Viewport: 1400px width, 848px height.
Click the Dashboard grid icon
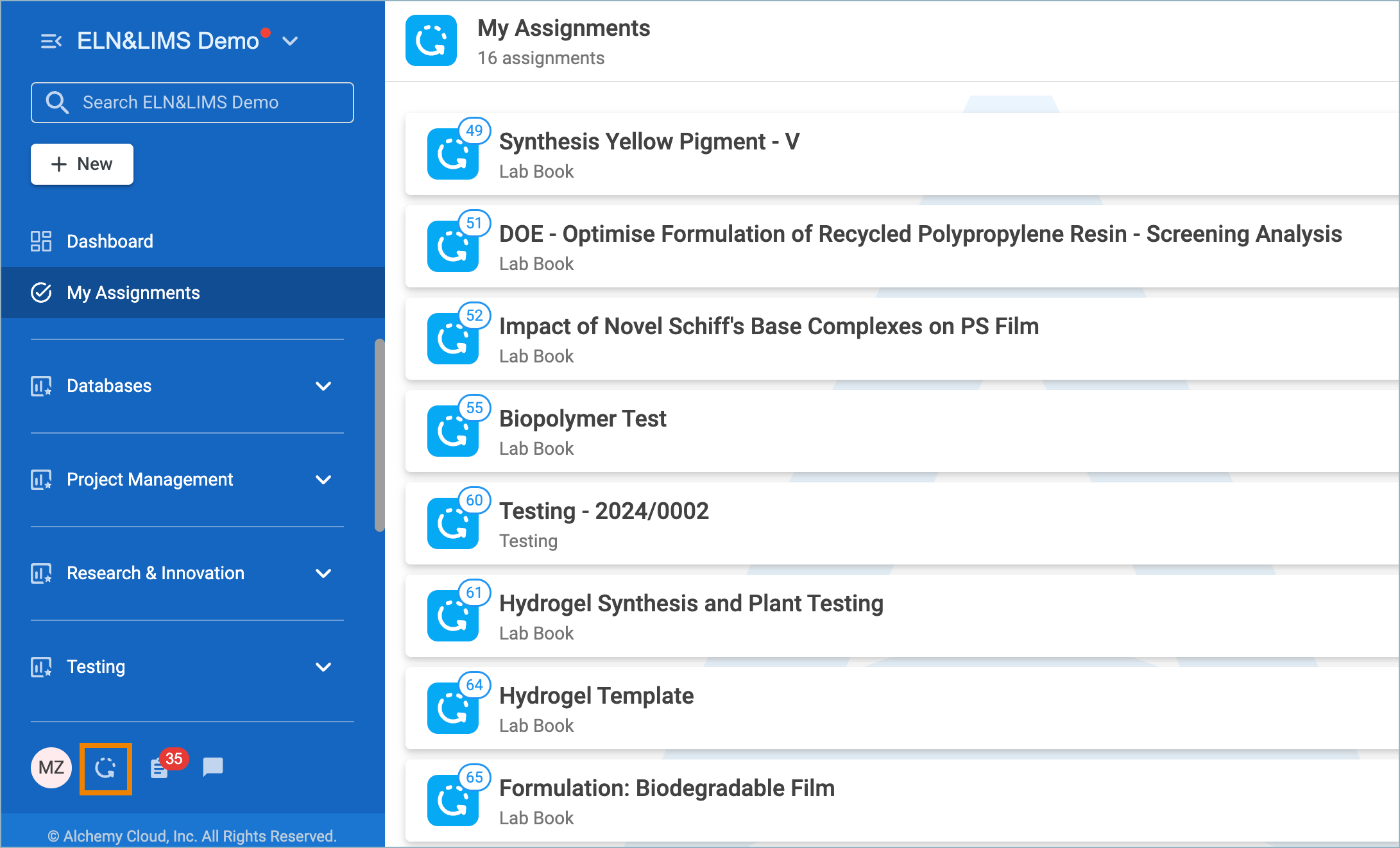pos(41,241)
